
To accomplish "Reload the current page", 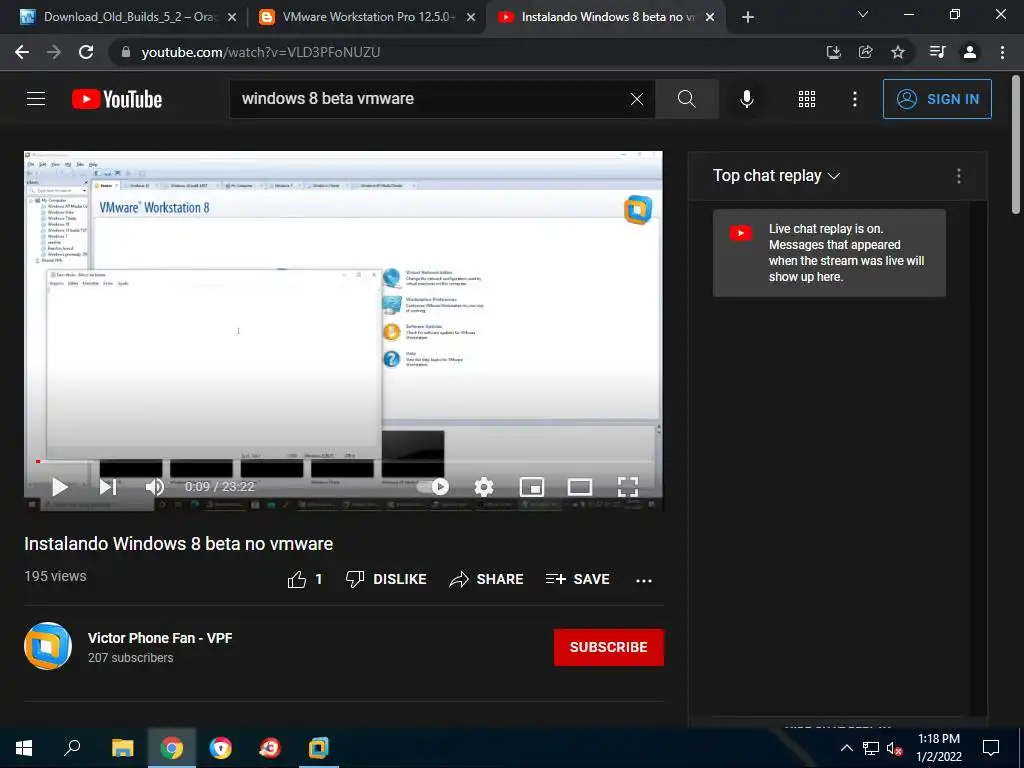I will click(x=86, y=52).
